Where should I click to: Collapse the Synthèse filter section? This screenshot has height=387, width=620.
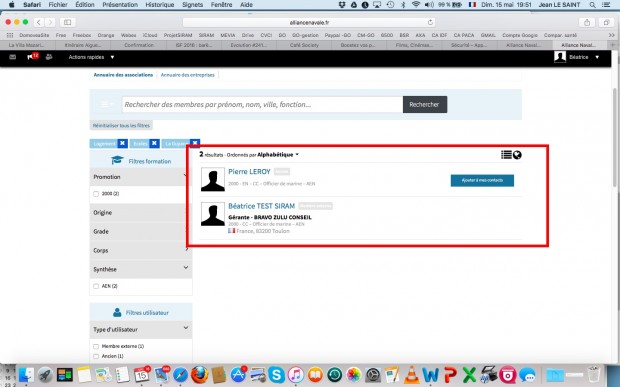(x=141, y=269)
